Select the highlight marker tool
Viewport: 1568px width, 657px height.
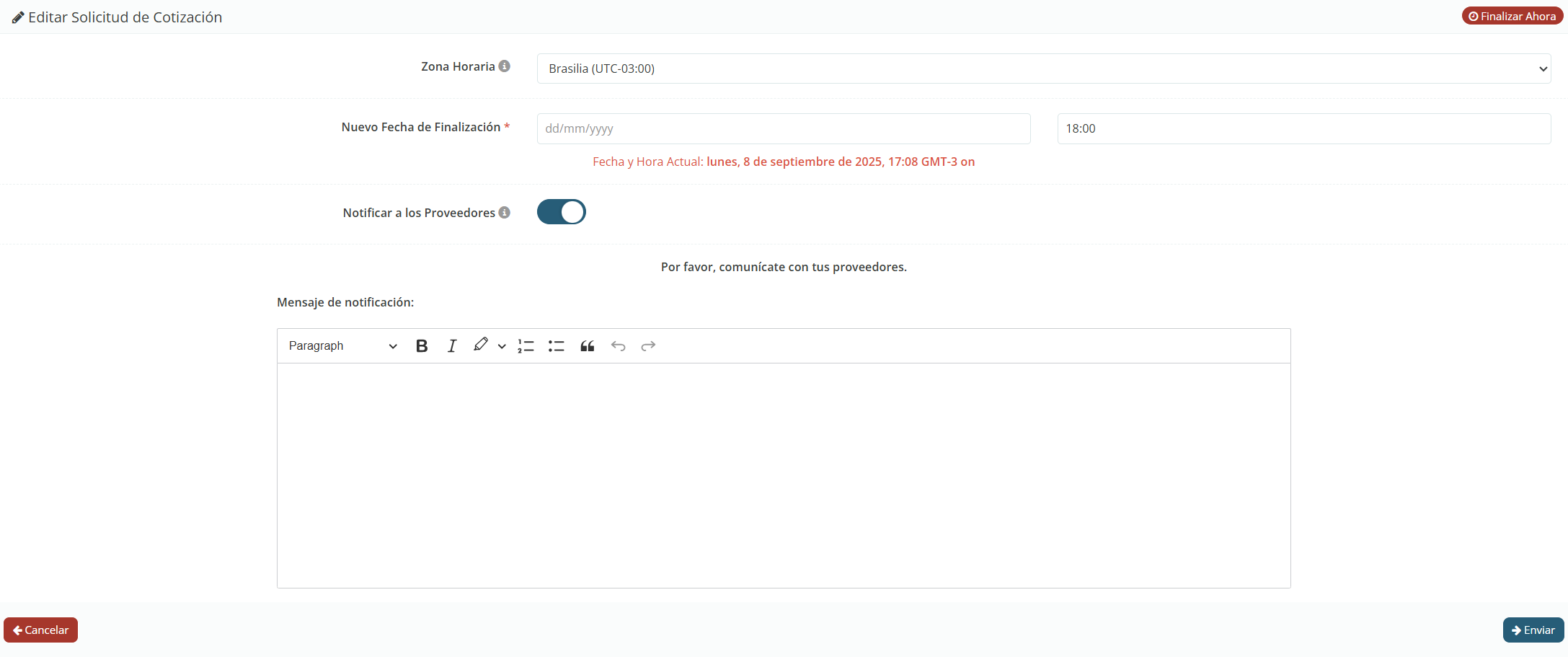tap(480, 345)
